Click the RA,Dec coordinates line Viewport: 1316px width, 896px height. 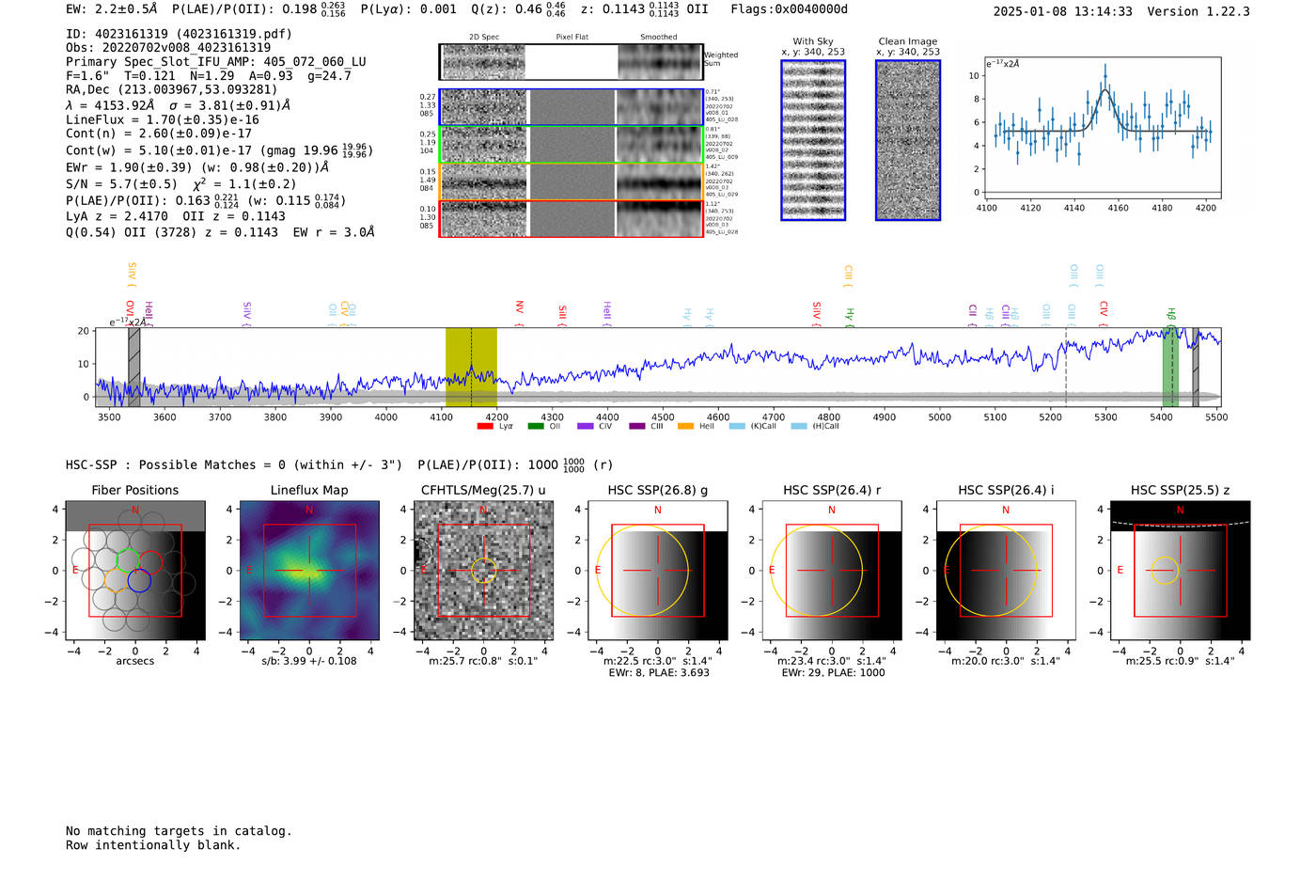pyautogui.click(x=172, y=90)
